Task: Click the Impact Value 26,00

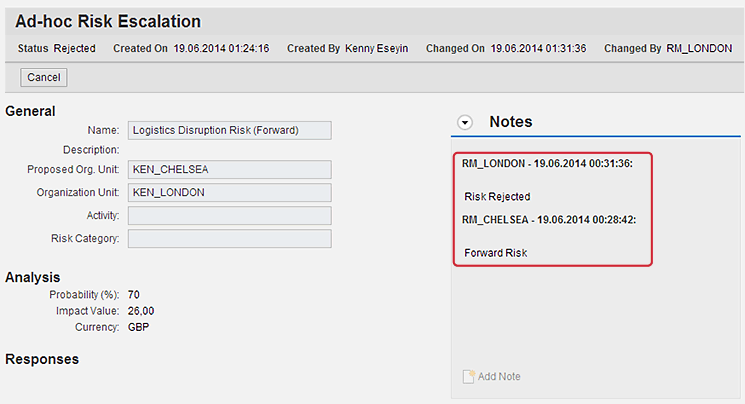Action: point(141,311)
